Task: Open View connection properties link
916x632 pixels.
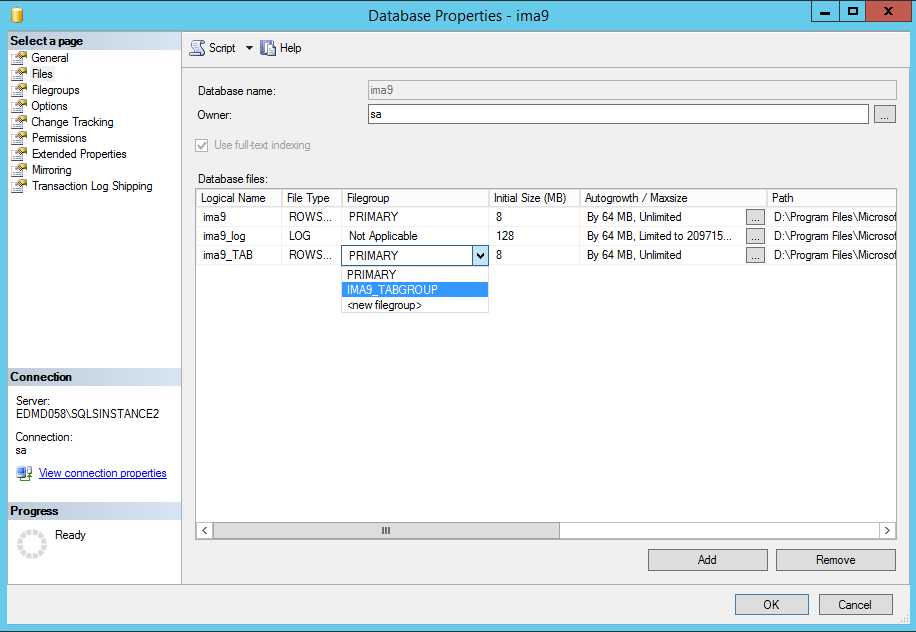Action: pyautogui.click(x=102, y=473)
